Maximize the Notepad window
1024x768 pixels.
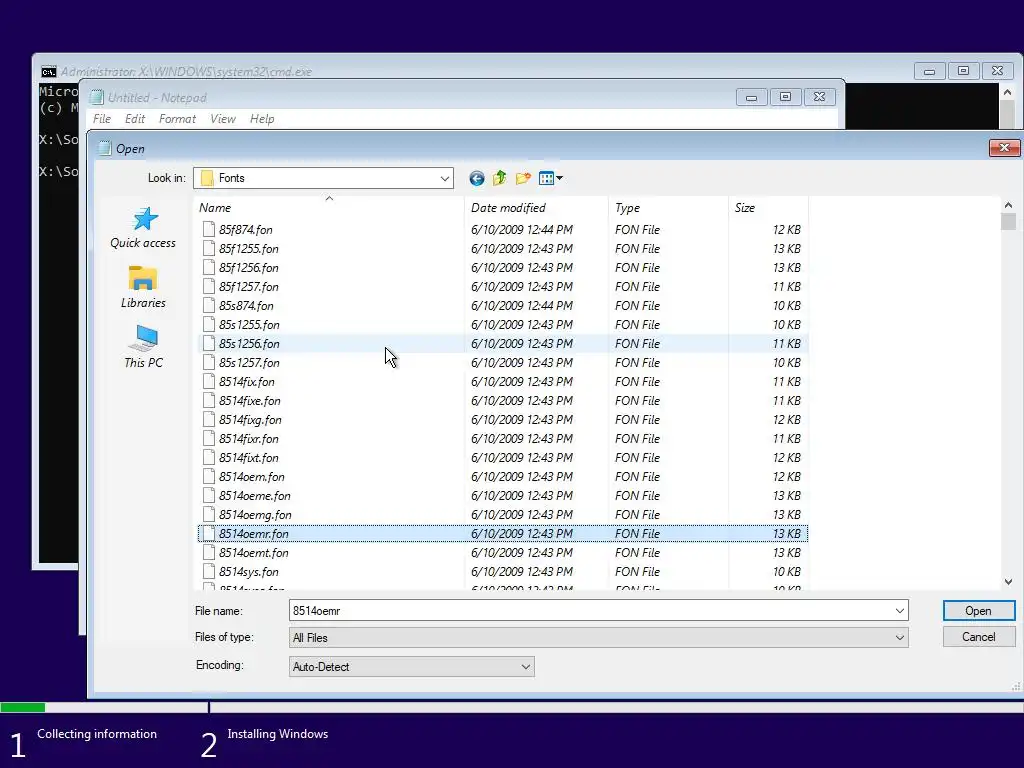point(786,97)
